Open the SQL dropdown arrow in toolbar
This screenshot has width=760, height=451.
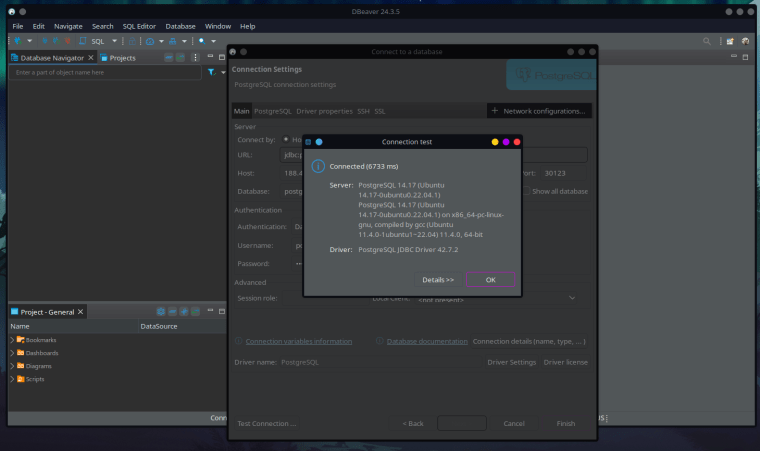(115, 41)
